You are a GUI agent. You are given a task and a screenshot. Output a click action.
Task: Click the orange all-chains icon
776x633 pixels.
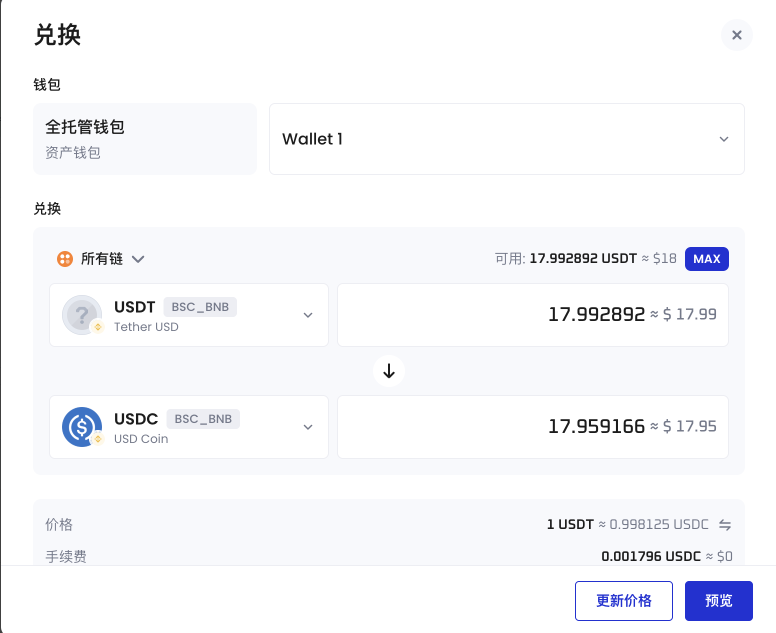[65, 259]
